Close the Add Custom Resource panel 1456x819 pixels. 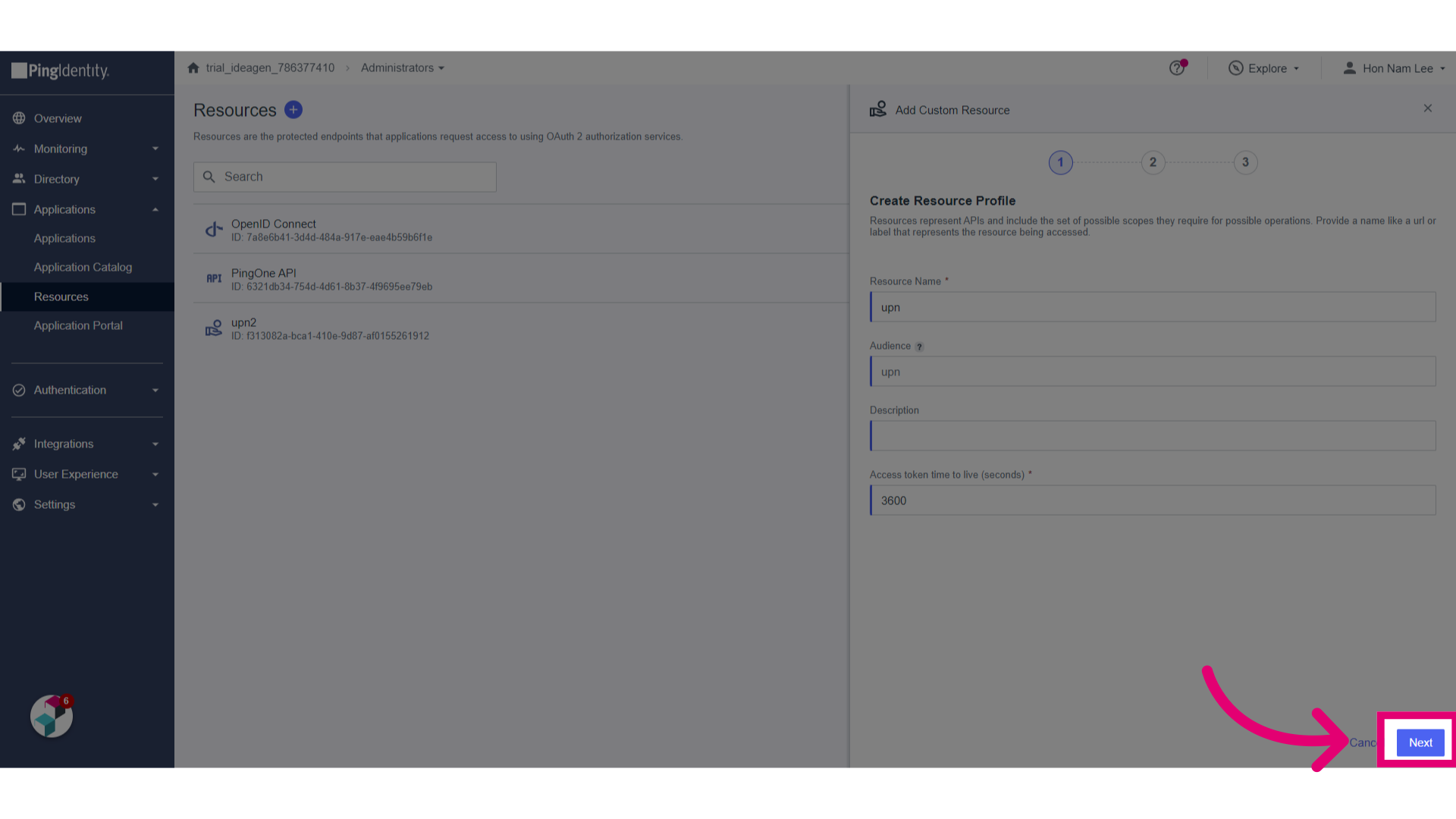[1428, 108]
